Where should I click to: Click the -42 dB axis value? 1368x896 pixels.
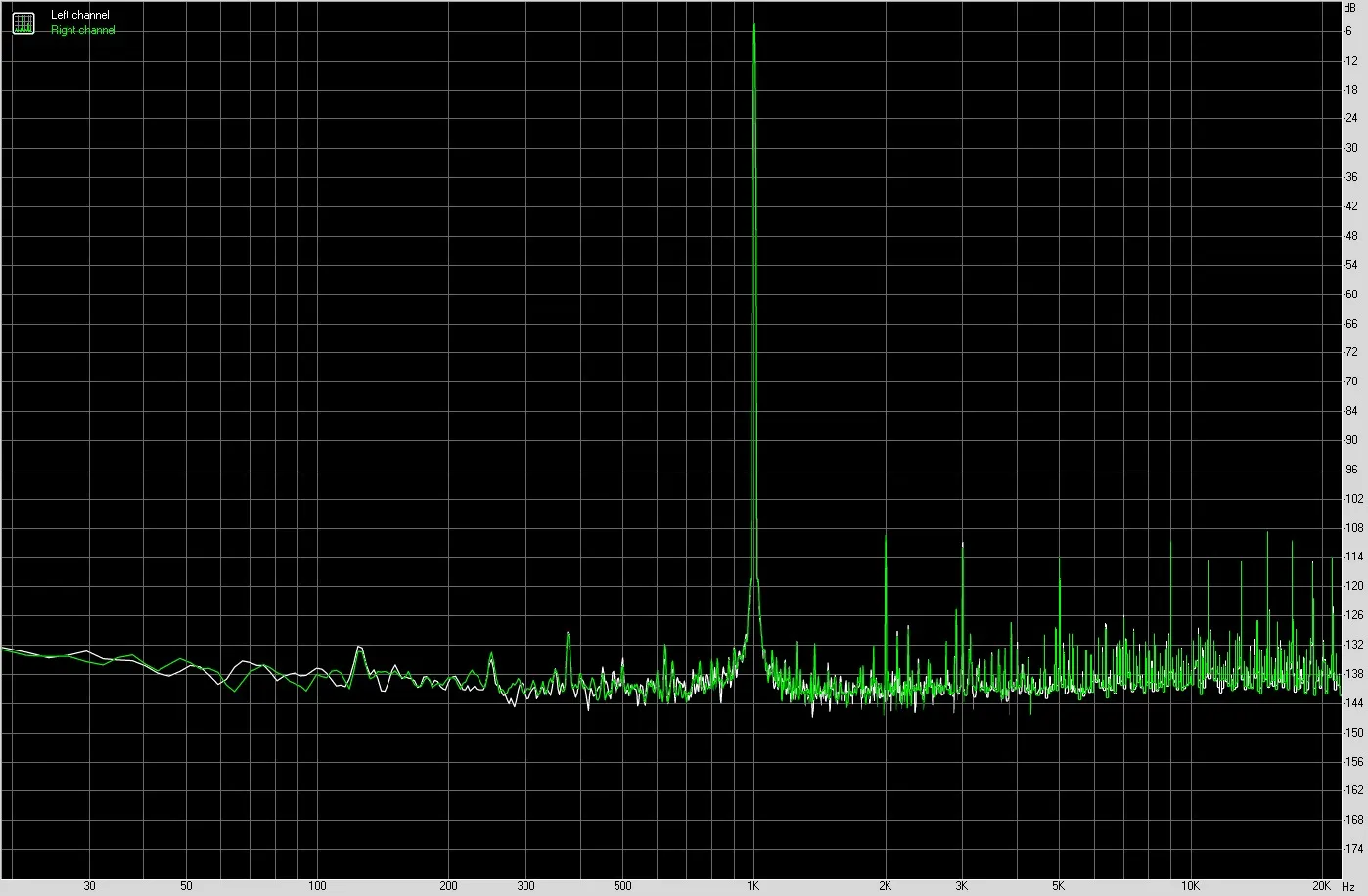[x=1350, y=206]
